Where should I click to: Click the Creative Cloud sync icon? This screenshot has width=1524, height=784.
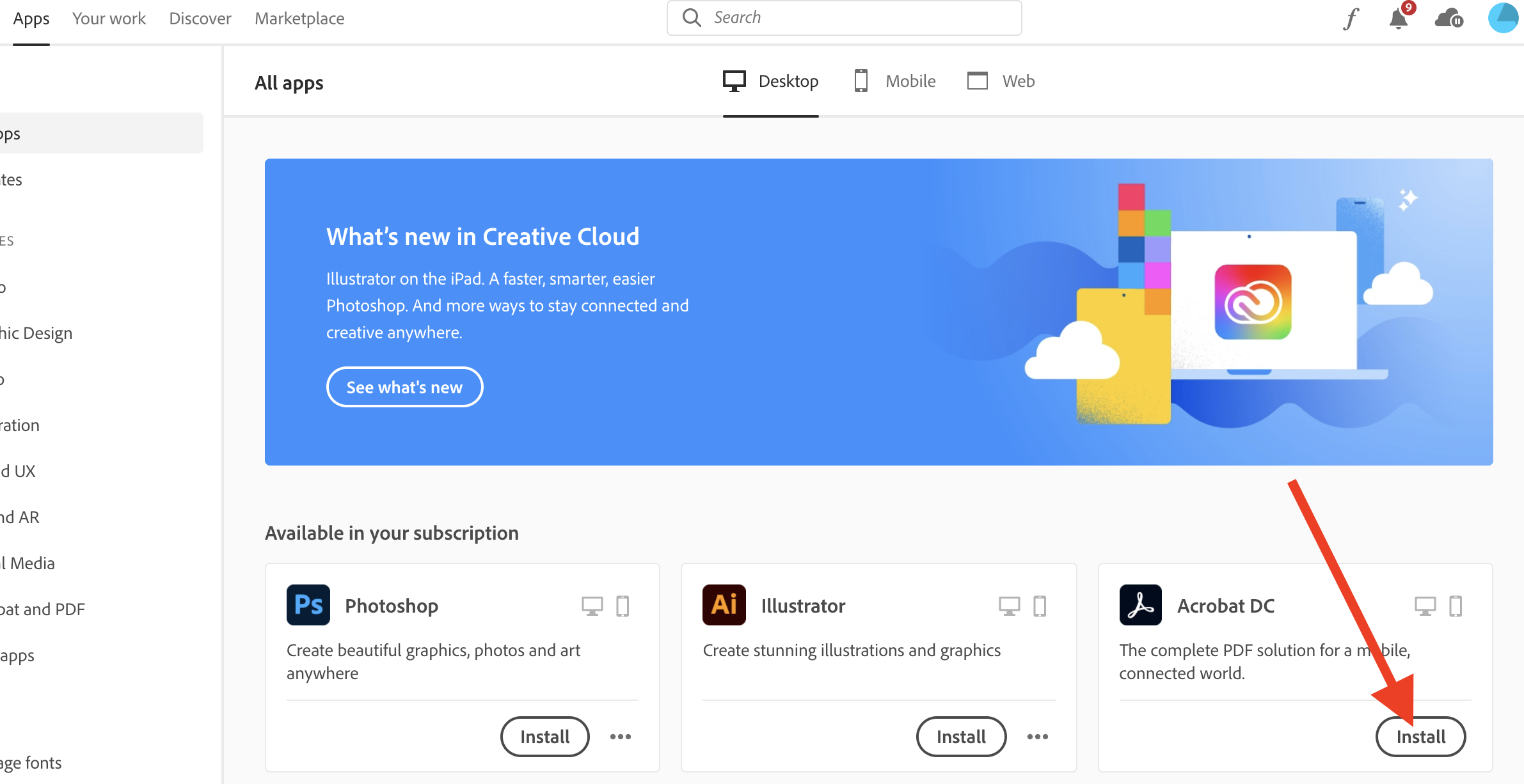1448,18
